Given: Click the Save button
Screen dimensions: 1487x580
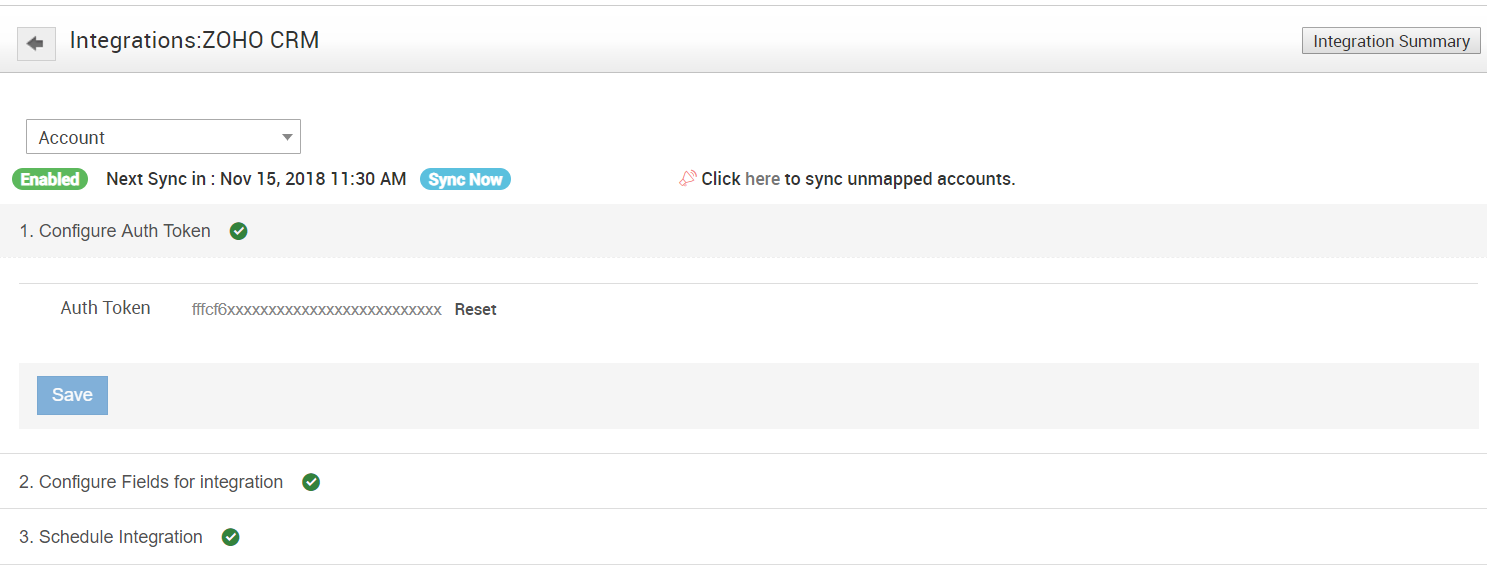Looking at the screenshot, I should pos(72,395).
